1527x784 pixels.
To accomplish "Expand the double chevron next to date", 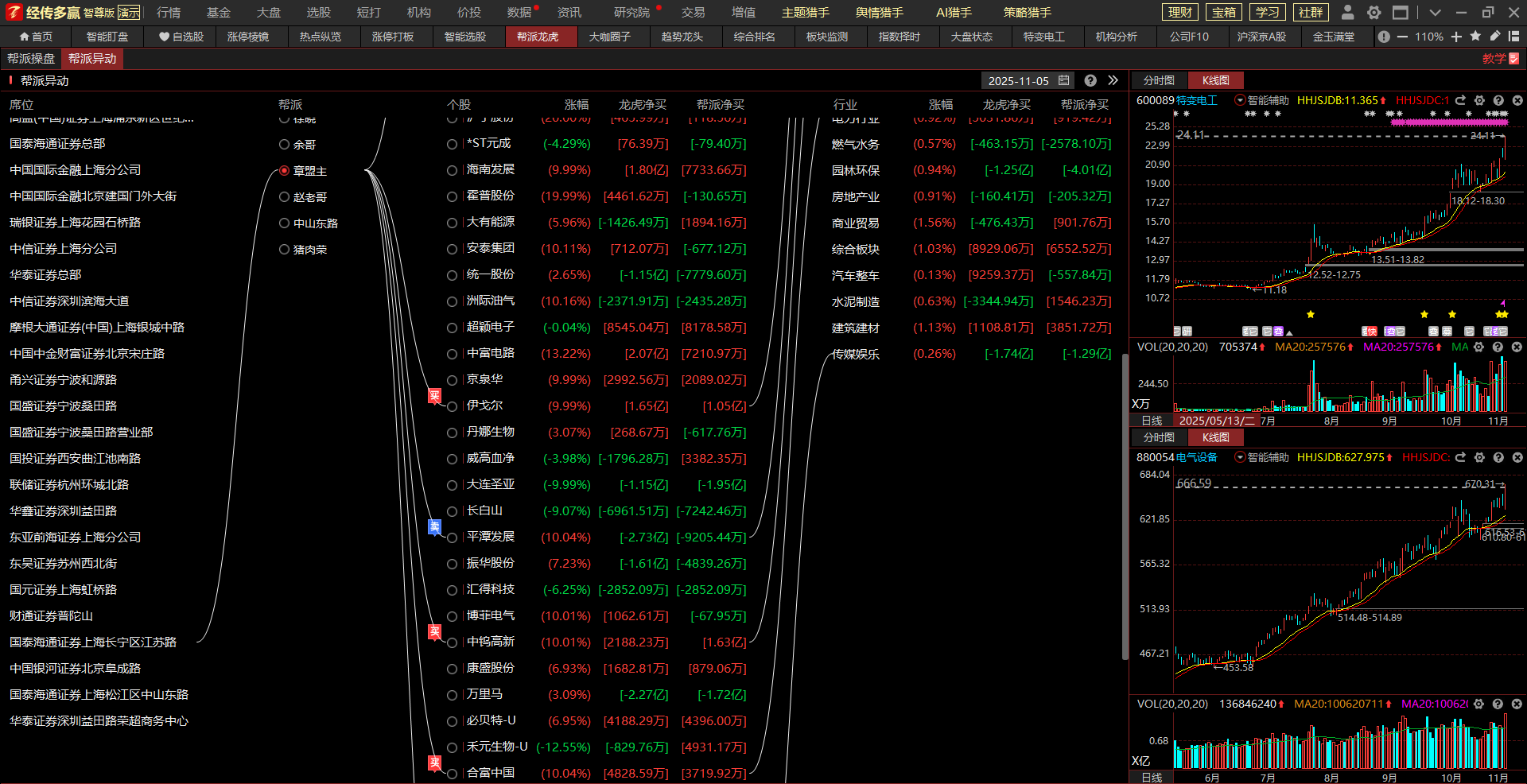I will coord(1113,80).
